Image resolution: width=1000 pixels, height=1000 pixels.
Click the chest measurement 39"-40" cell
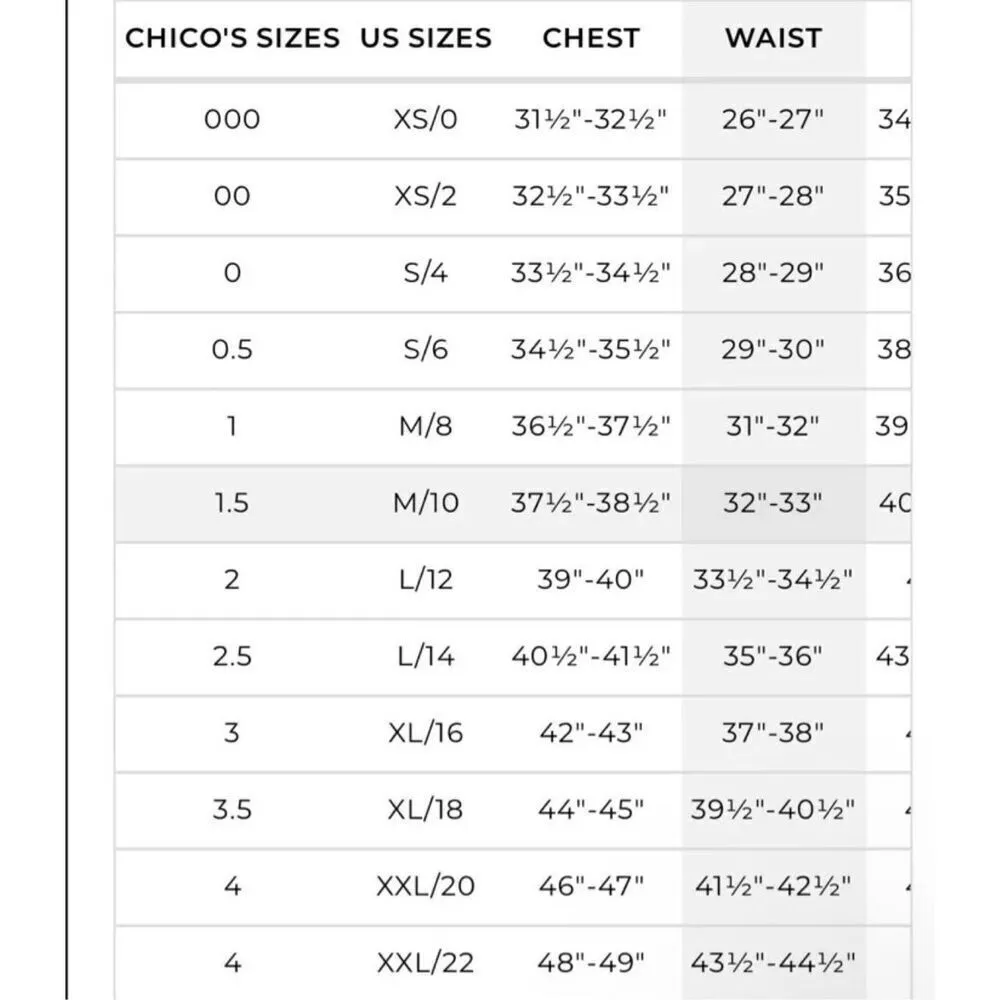[x=590, y=580]
